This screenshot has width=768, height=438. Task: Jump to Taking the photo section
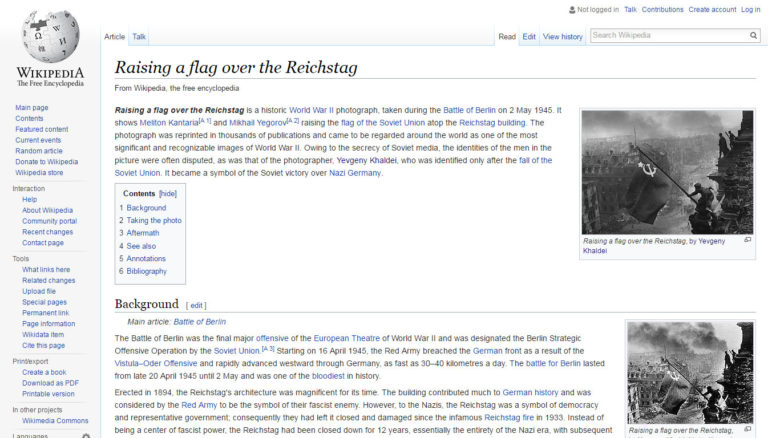pos(154,220)
